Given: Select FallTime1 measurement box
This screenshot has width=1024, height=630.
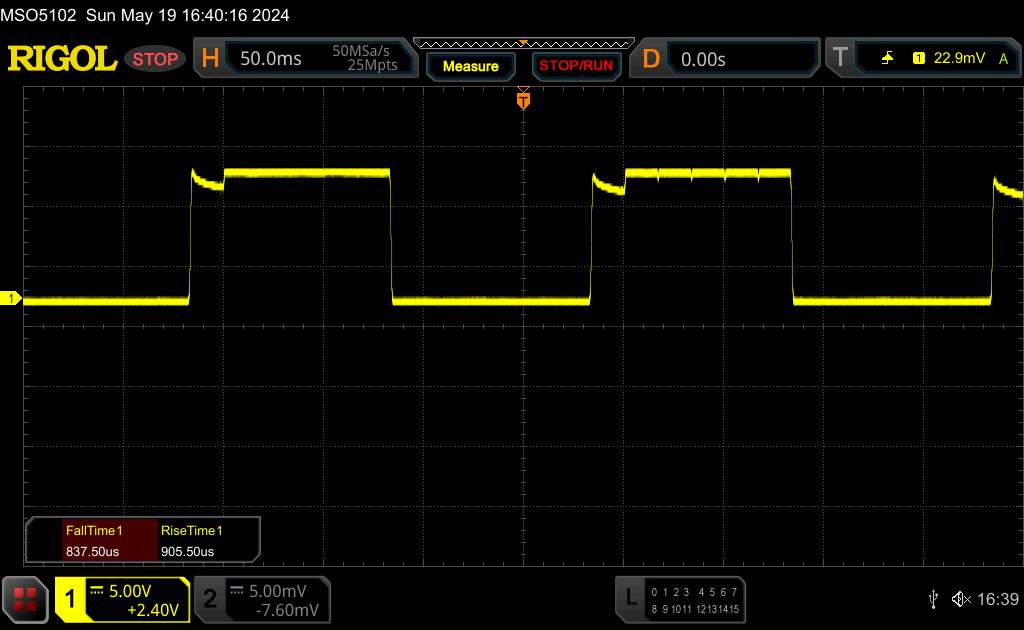Looking at the screenshot, I should (x=110, y=541).
